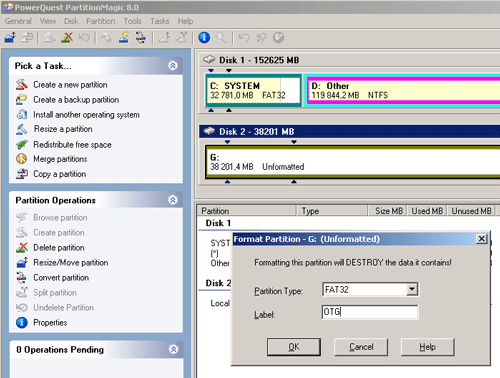Click the Format partition toolbar icon with lightning
This screenshot has width=500, height=378.
pos(124,37)
